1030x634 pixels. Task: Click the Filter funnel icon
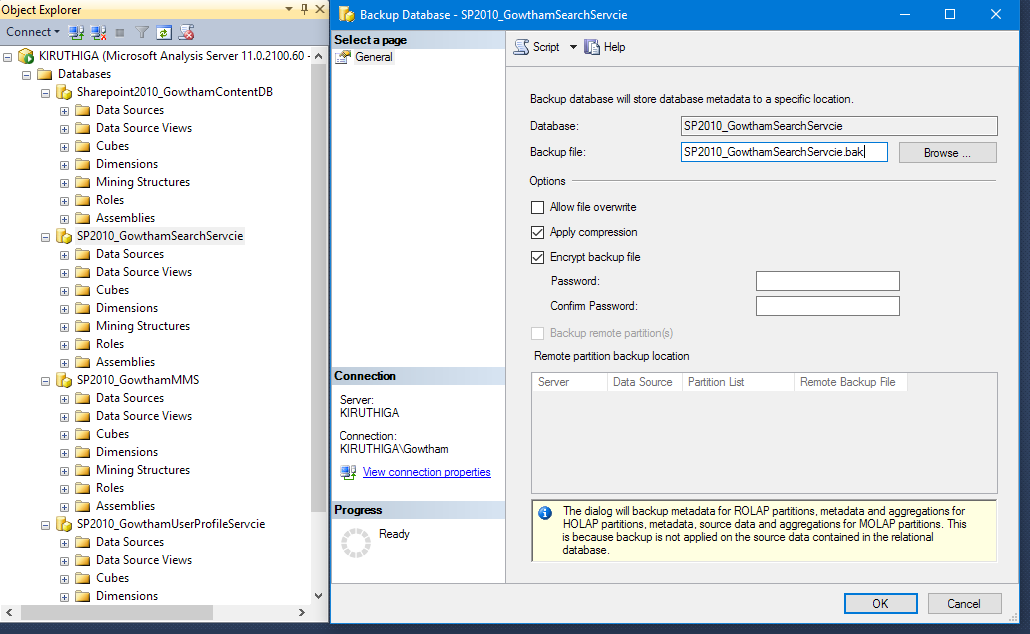click(x=141, y=32)
